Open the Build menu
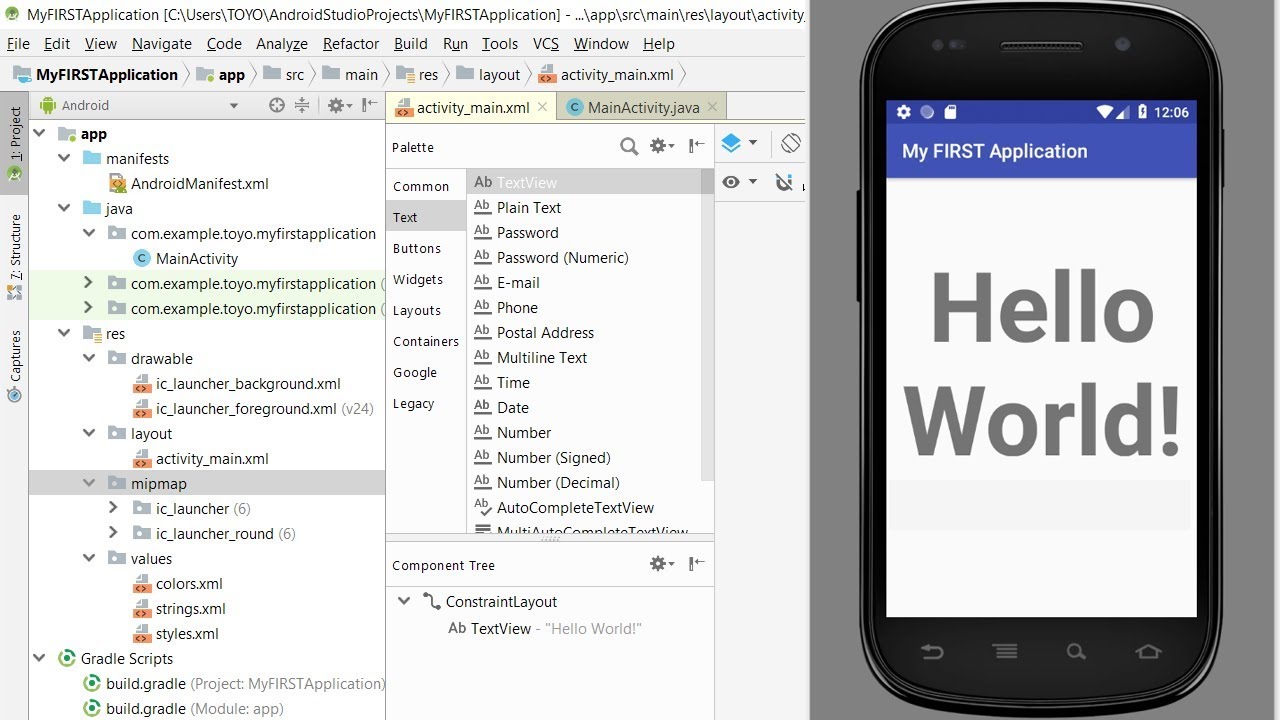The width and height of the screenshot is (1280, 720). [411, 44]
